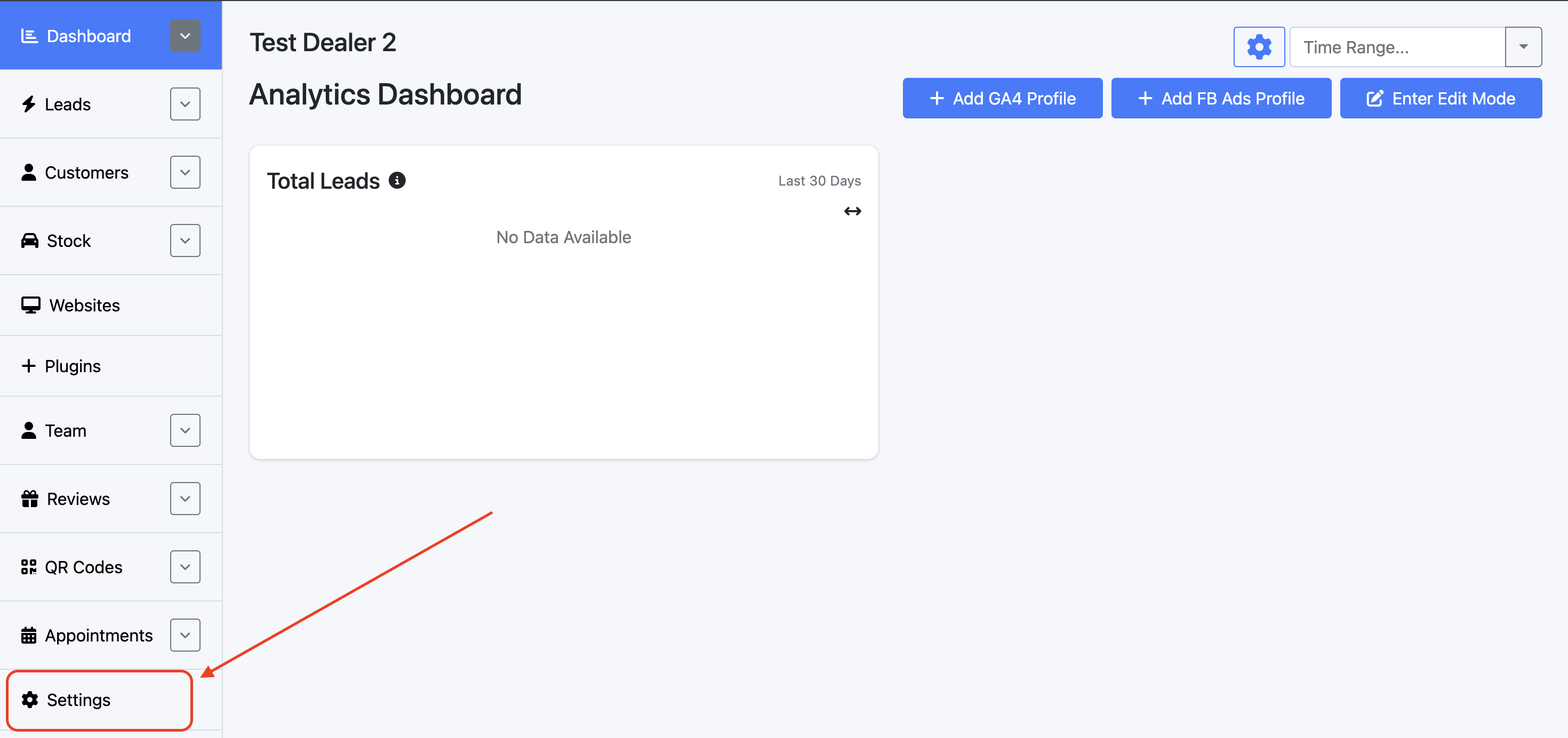1568x738 pixels.
Task: Expand the Leads submenu chevron
Action: (x=185, y=104)
